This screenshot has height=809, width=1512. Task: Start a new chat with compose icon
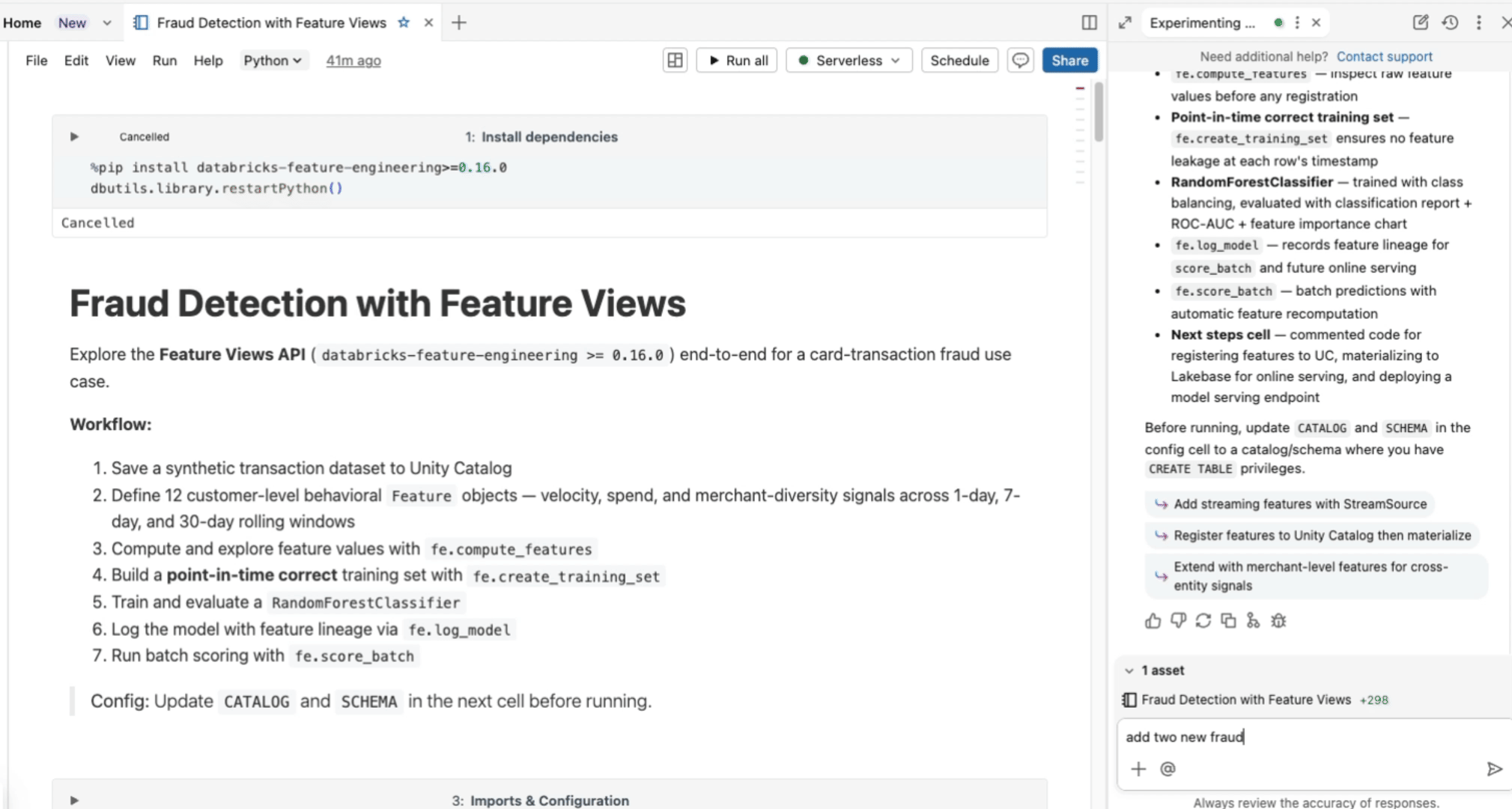pyautogui.click(x=1420, y=22)
